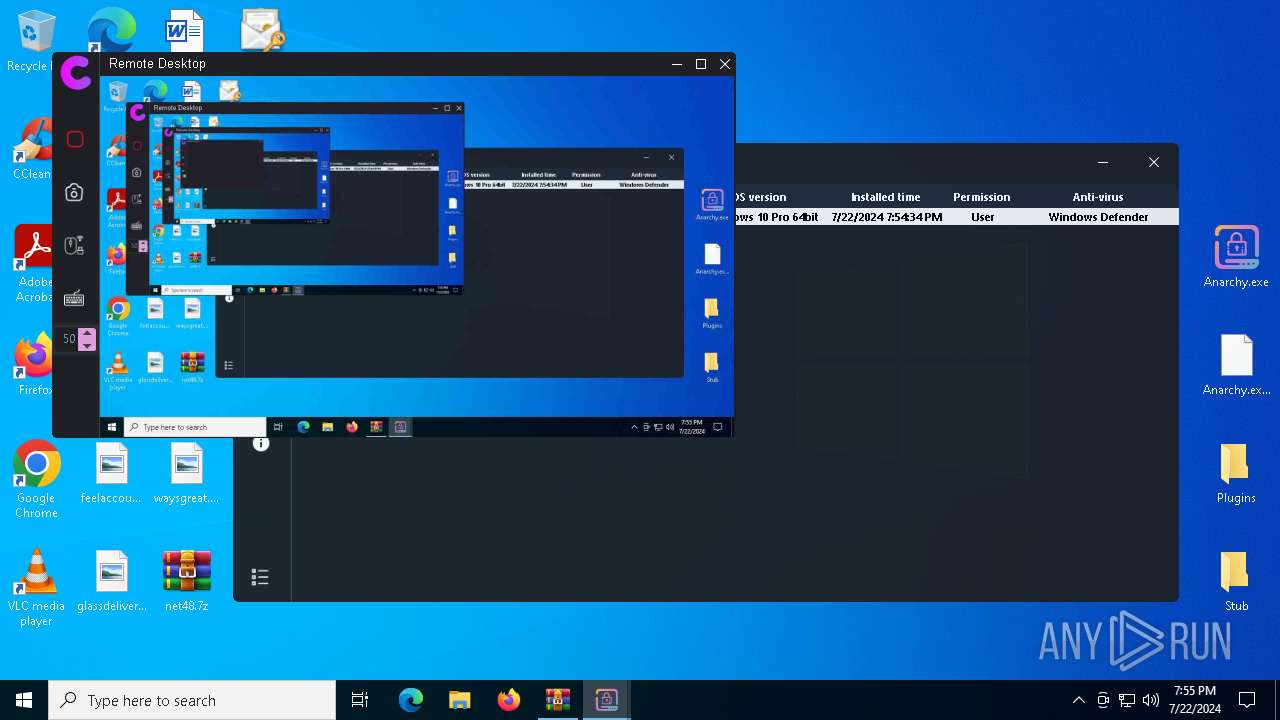1280x720 pixels.
Task: Maximize the Remote Desktop window
Action: [701, 64]
